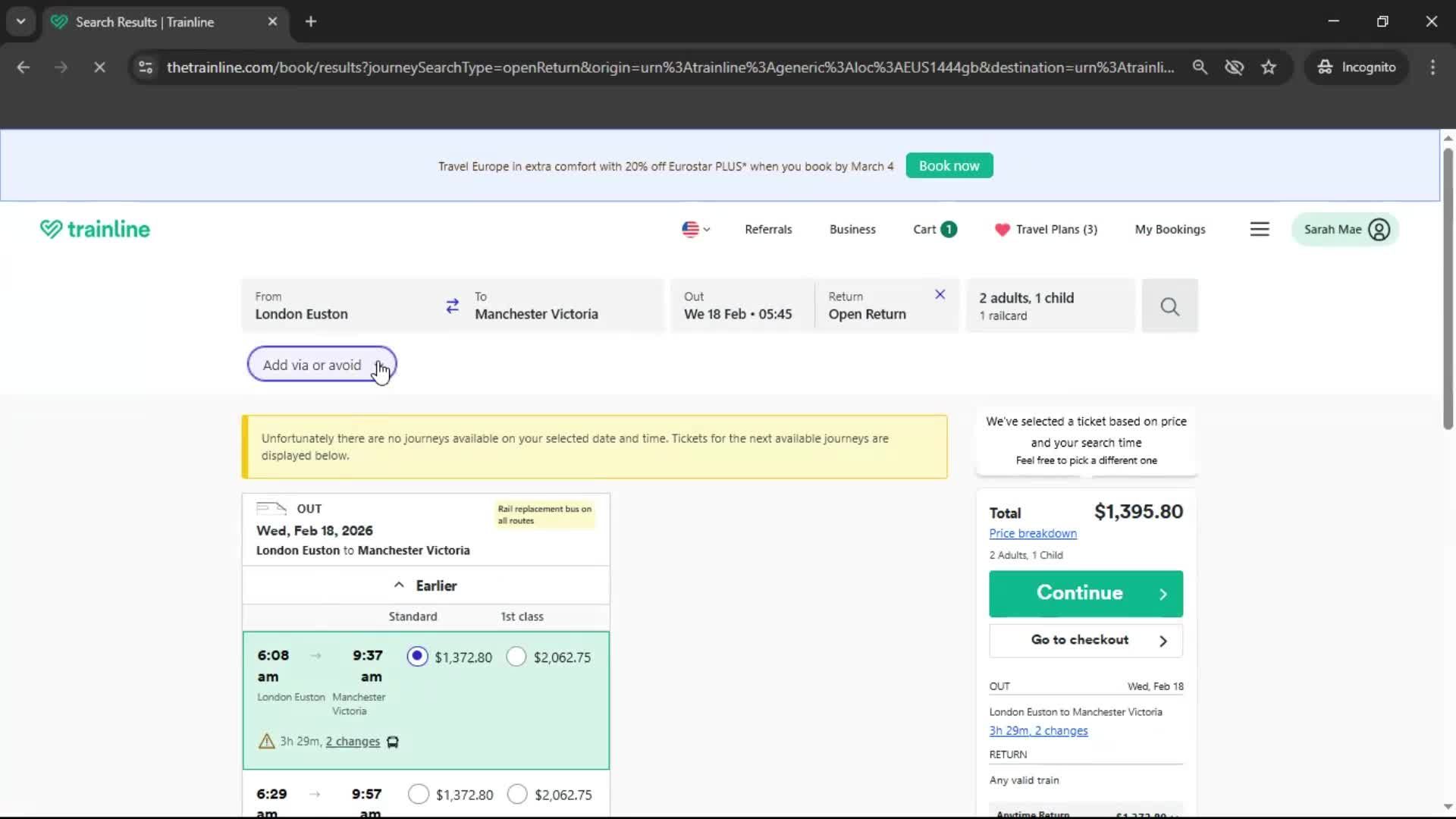Click the trainline logo

click(95, 229)
